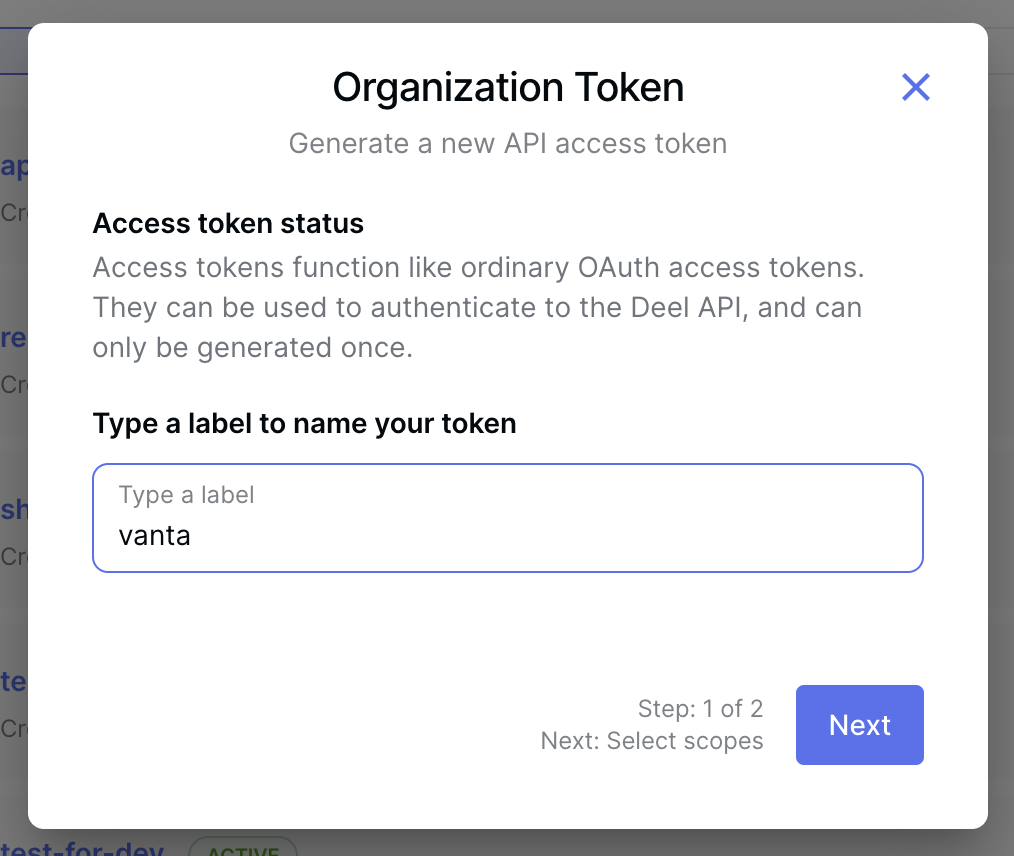1014x856 pixels.
Task: Click the typed 'vanta' text in field
Action: pyautogui.click(x=155, y=536)
